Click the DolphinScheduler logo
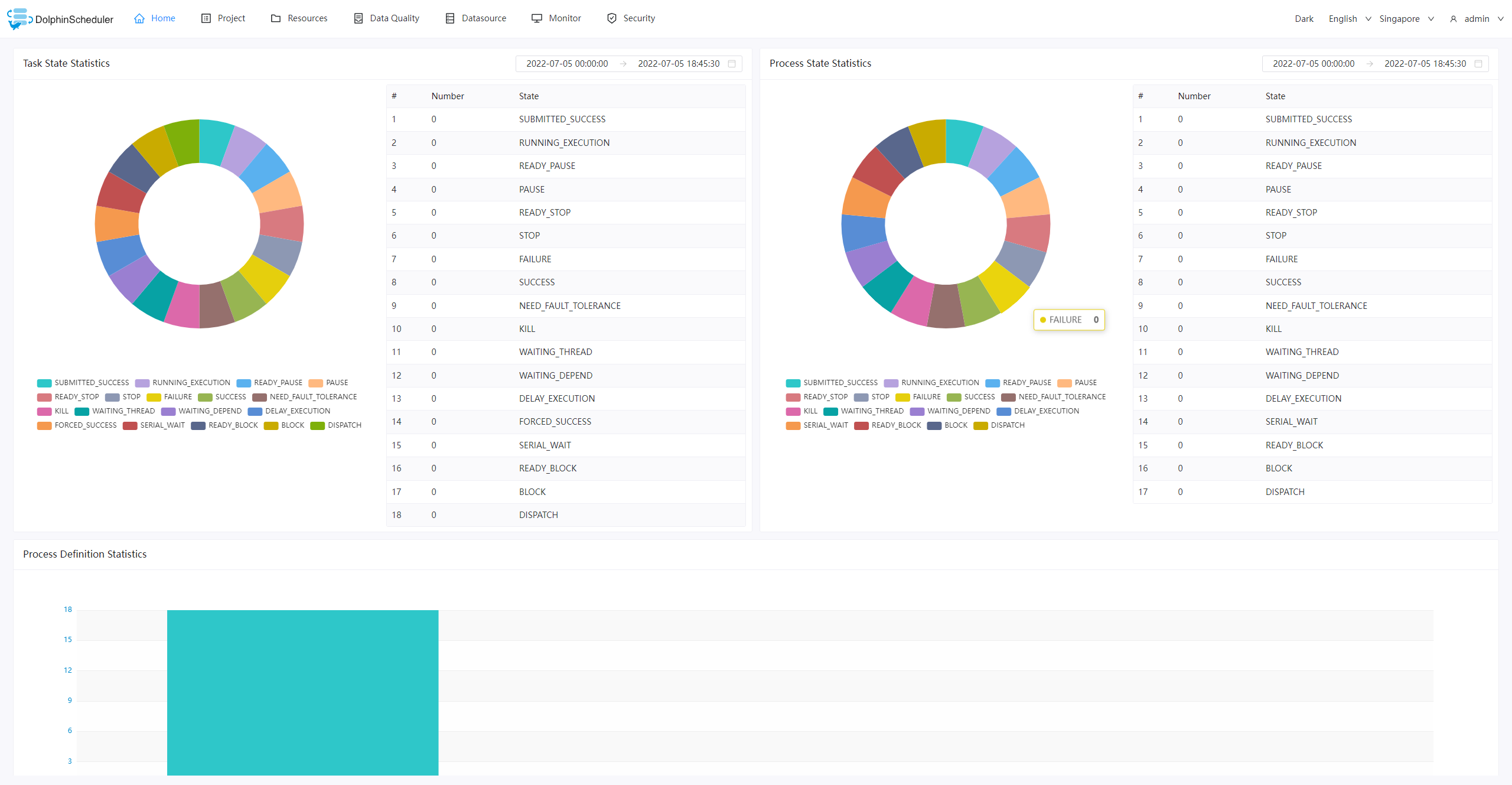Screen dimensions: 1512x785 60,18
